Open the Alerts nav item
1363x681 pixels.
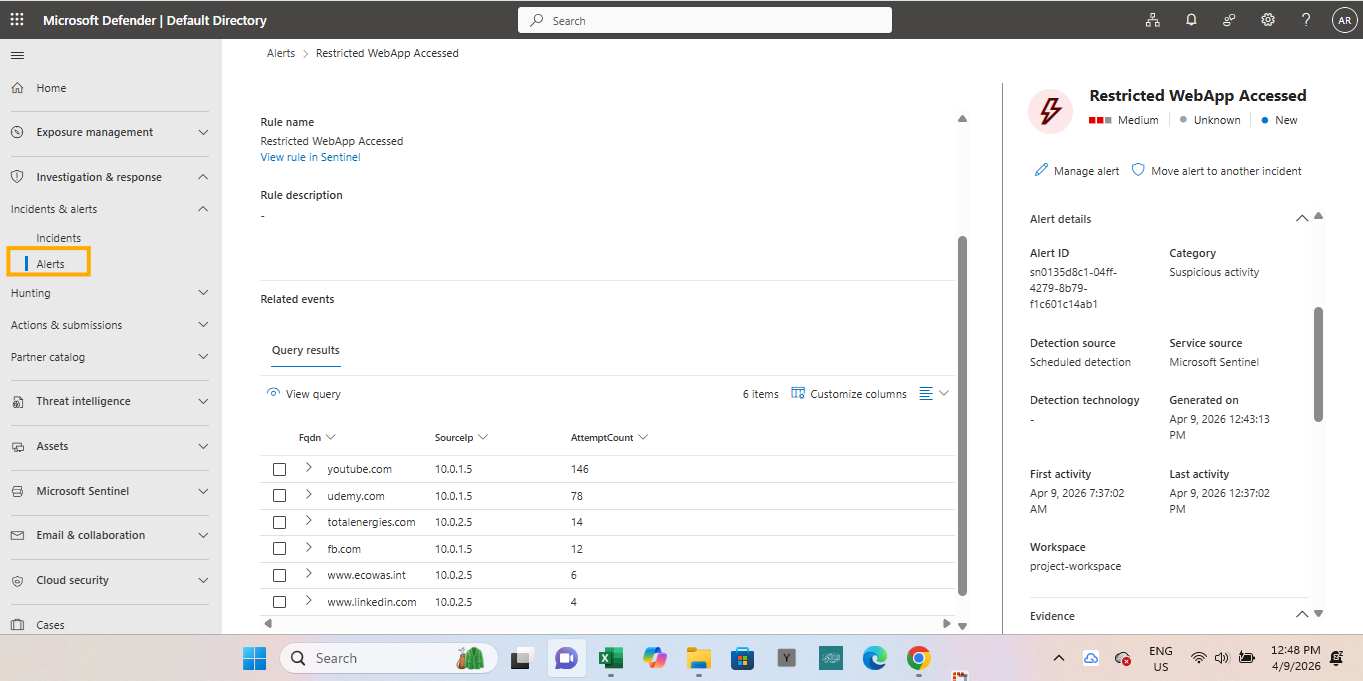point(50,264)
